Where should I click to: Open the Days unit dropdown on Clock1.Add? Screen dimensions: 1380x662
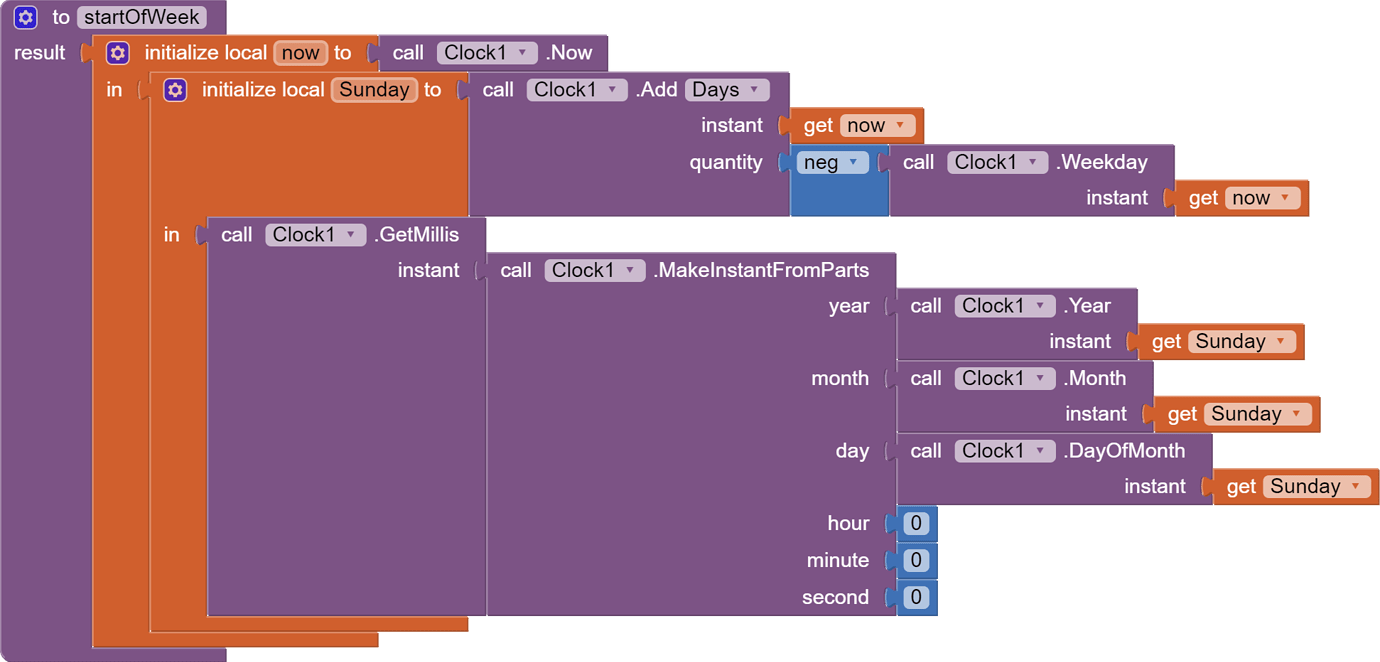(x=727, y=89)
